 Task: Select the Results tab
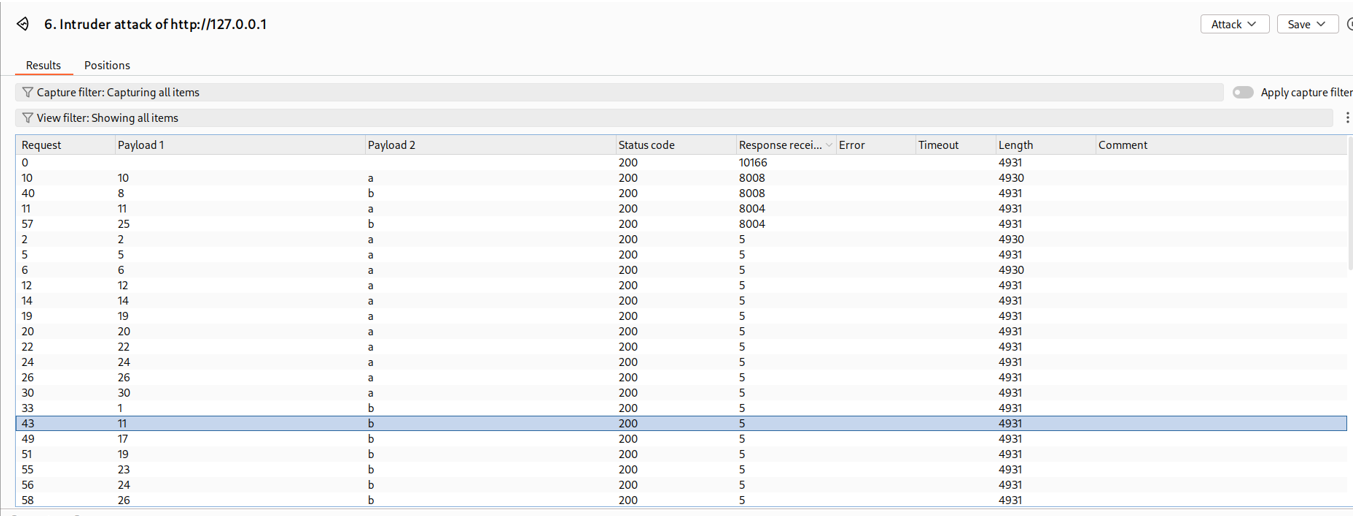(x=43, y=65)
